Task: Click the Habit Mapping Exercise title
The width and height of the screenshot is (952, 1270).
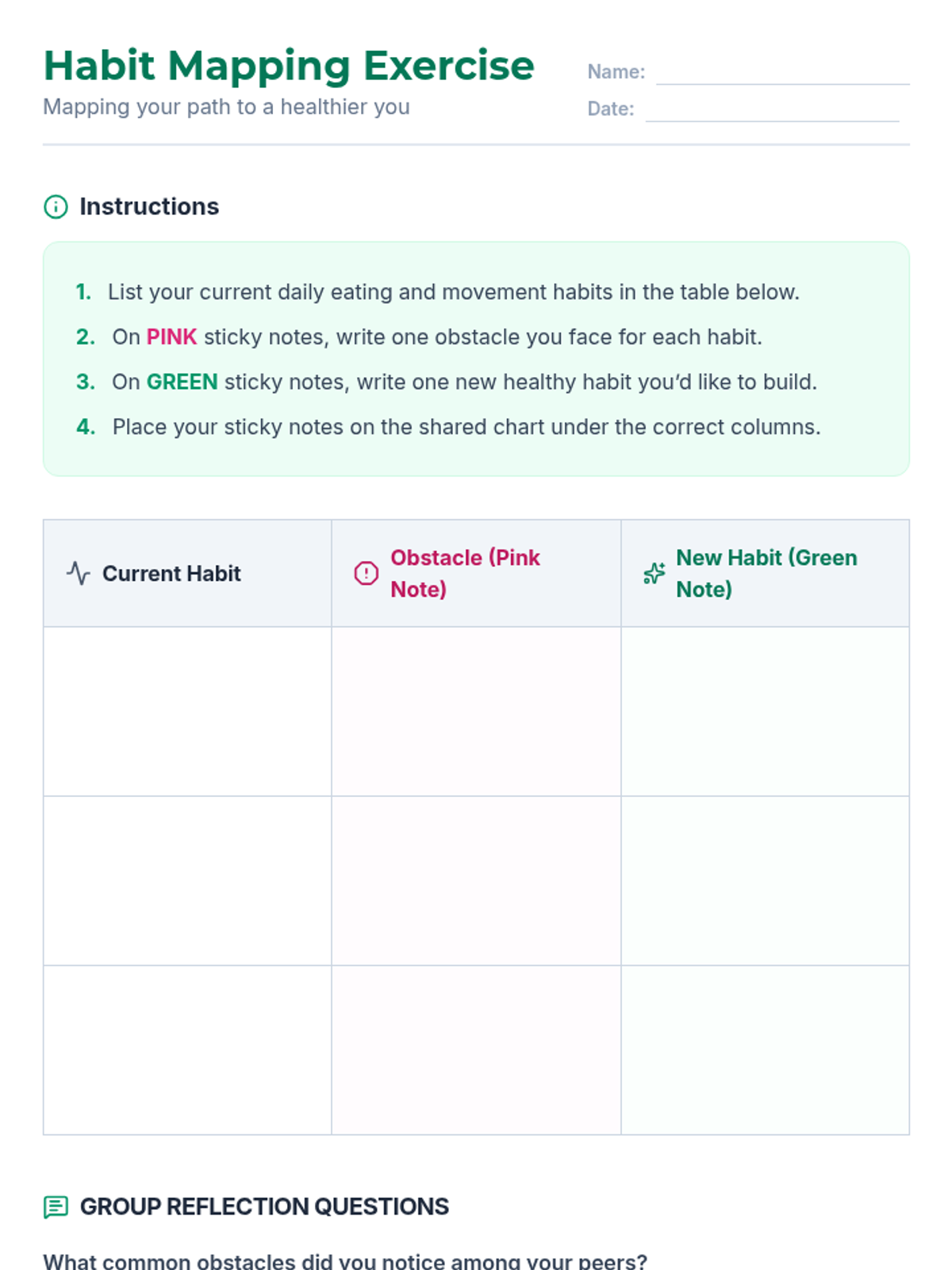Action: coord(289,65)
